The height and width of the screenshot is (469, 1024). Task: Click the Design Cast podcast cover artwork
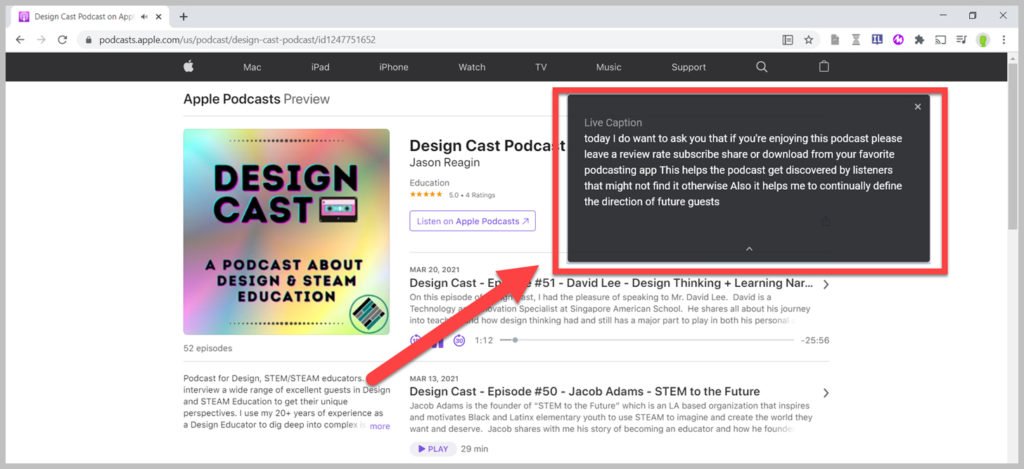[x=286, y=232]
